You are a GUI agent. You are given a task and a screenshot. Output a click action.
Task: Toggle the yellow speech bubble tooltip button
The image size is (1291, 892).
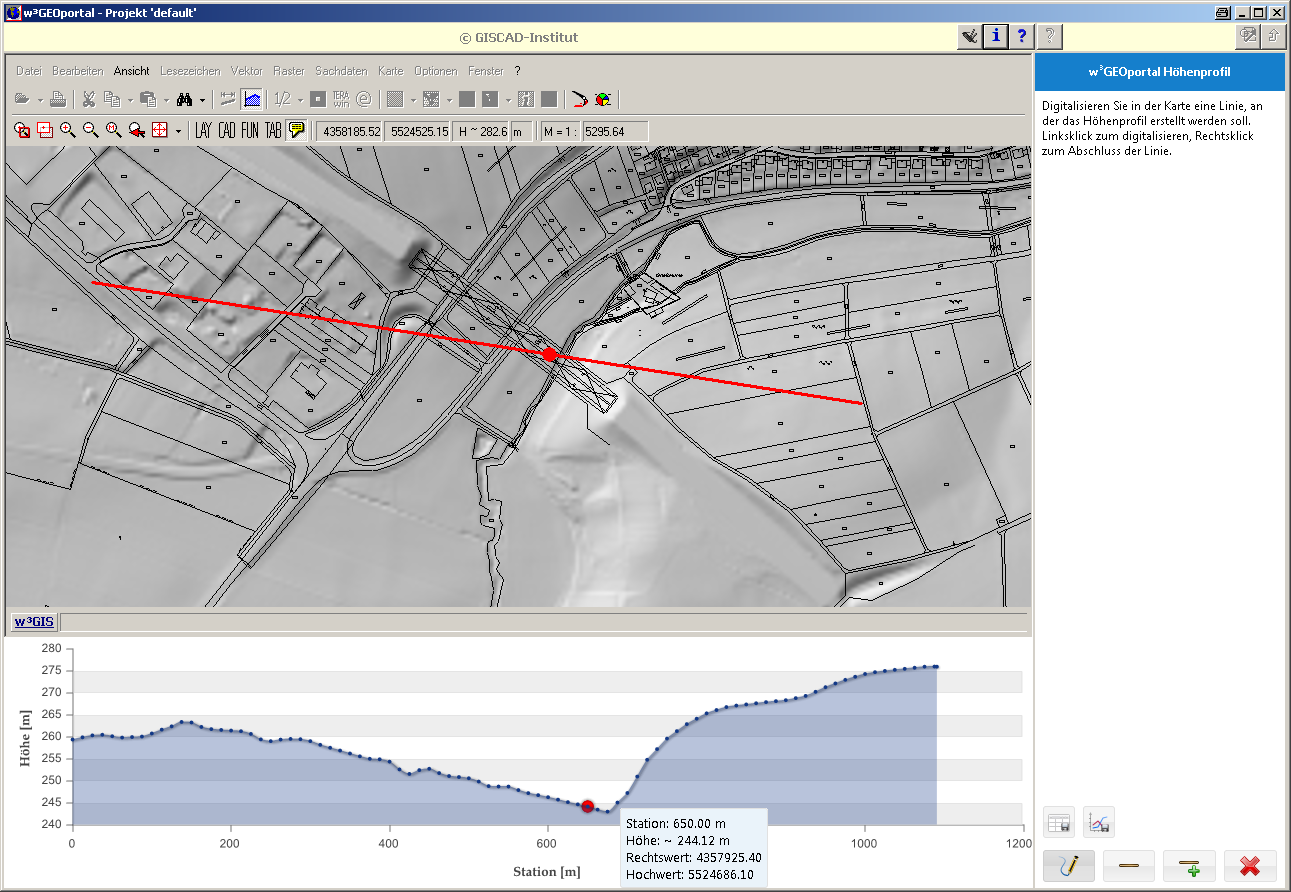pos(296,130)
